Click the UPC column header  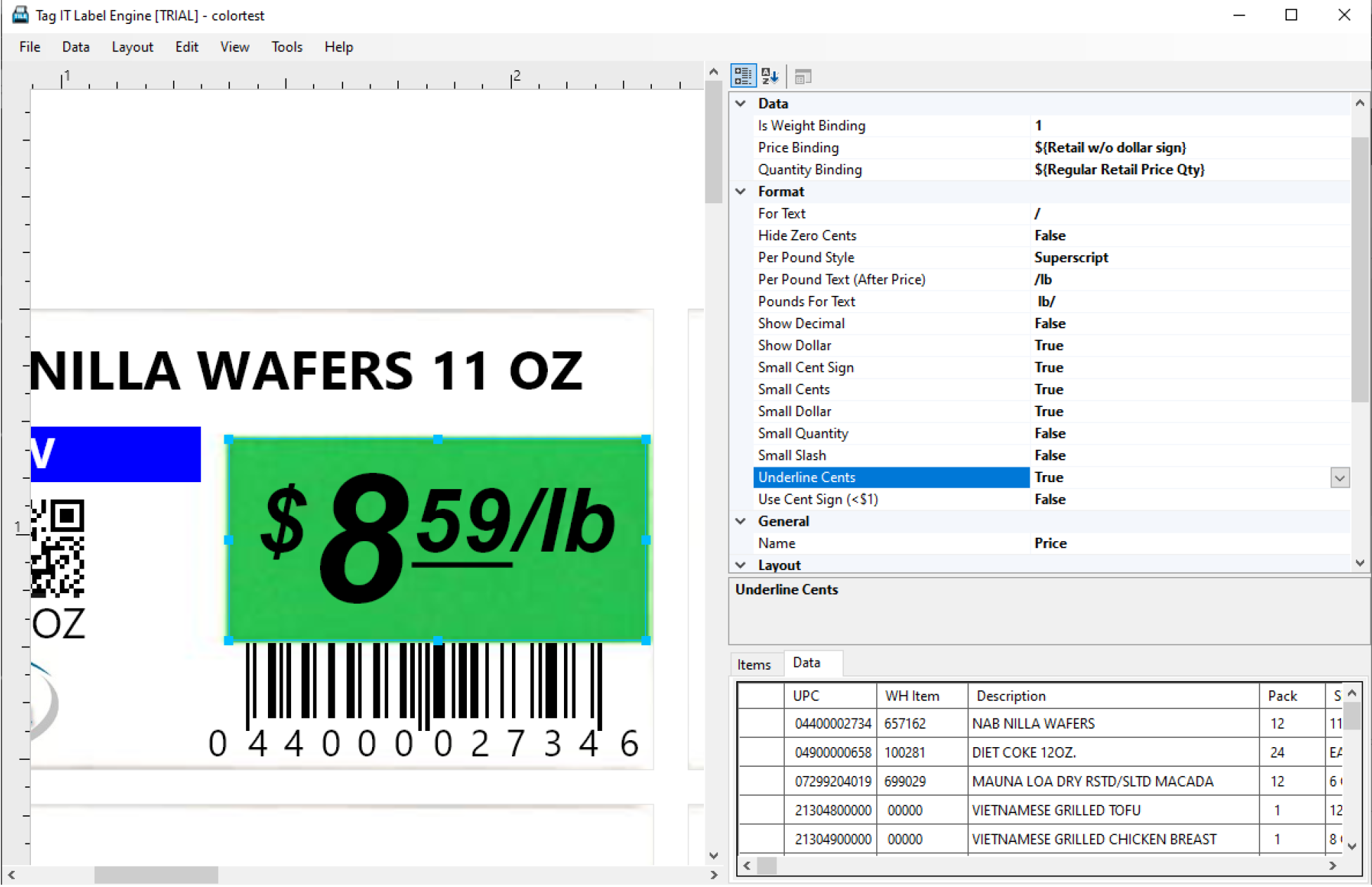click(x=831, y=696)
